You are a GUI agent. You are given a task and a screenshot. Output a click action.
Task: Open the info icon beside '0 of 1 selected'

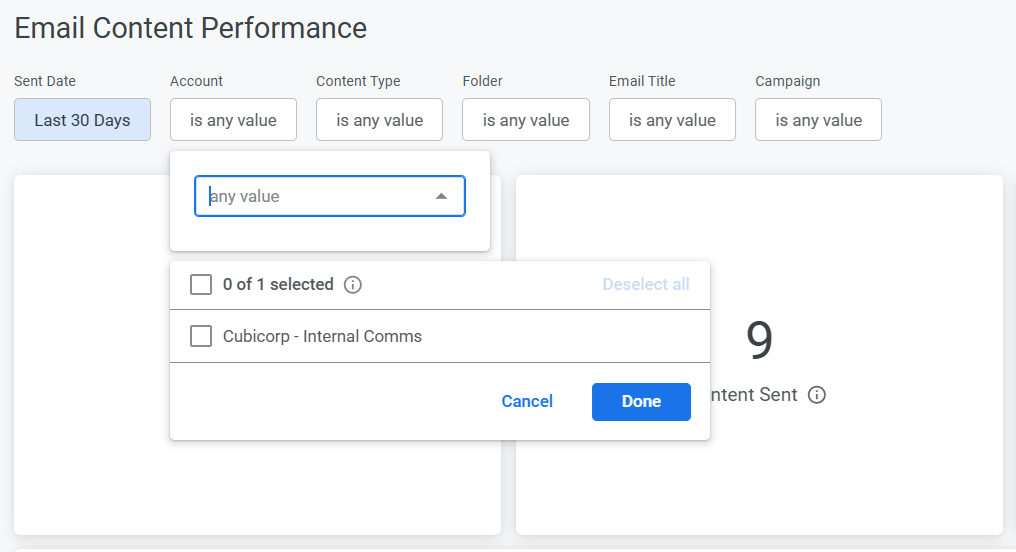tap(352, 284)
